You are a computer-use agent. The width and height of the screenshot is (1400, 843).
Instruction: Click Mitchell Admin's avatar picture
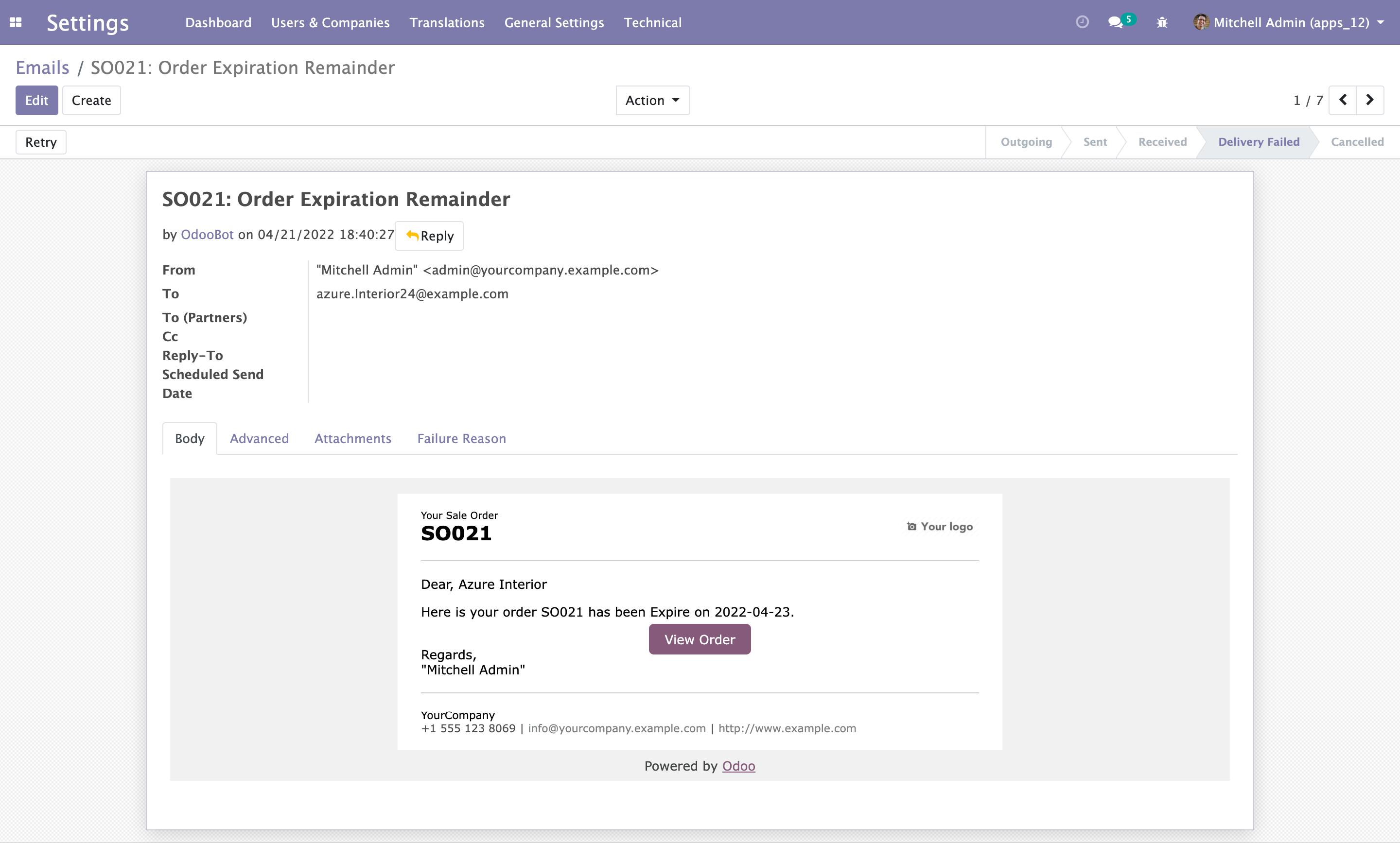click(1201, 23)
